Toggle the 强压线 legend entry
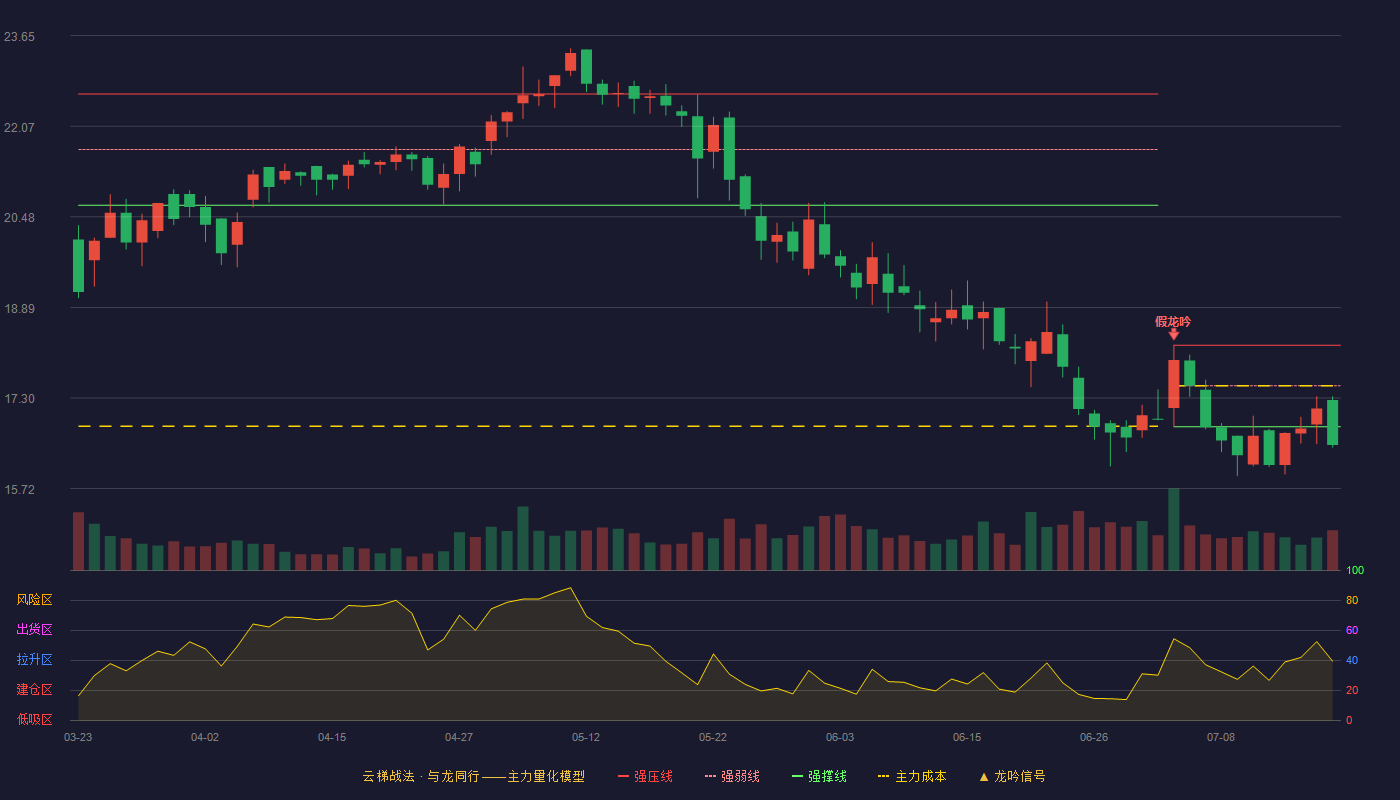Viewport: 1400px width, 800px height. pos(645,776)
